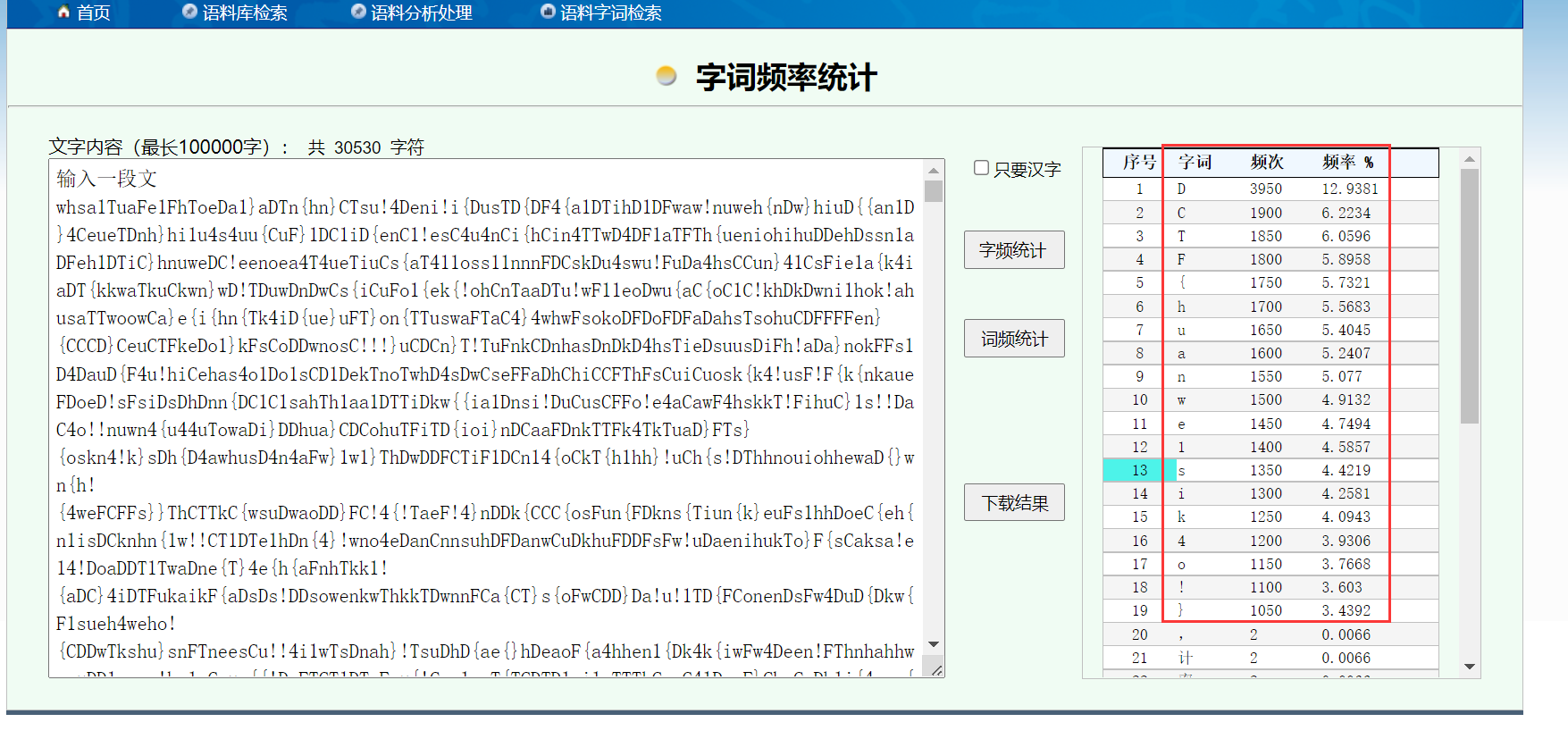Click the bullet icon beside 语料字词检索
Viewport: 1568px width, 739px height.
click(548, 12)
